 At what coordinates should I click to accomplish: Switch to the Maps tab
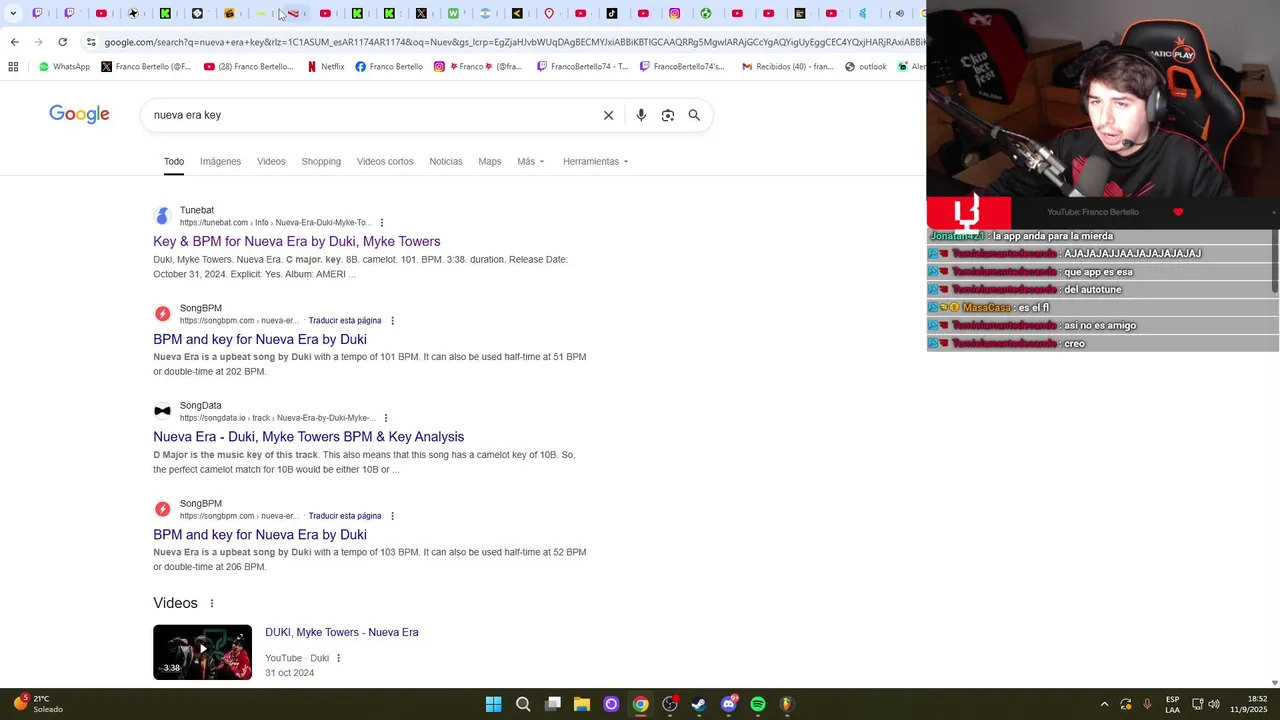pyautogui.click(x=490, y=161)
